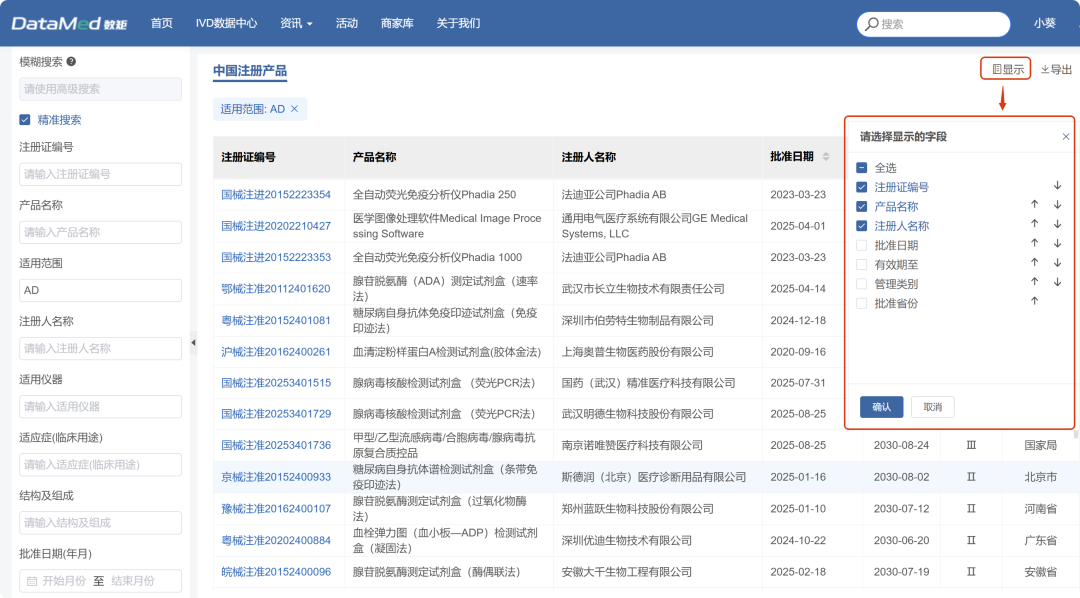
Task: Open record 国械注进20152223354
Action: point(276,194)
